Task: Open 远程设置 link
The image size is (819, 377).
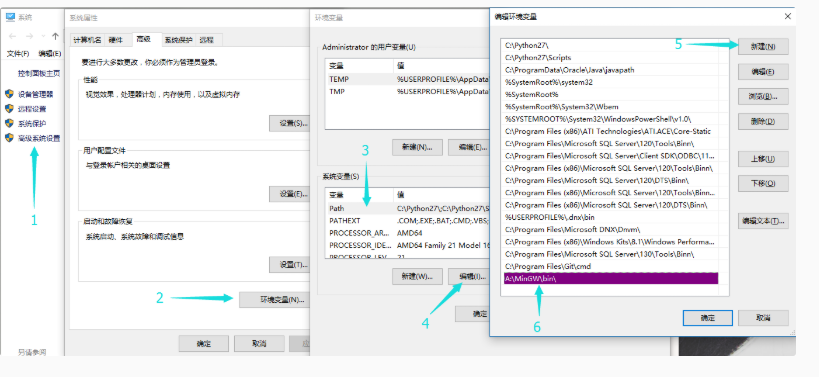Action: [x=32, y=109]
